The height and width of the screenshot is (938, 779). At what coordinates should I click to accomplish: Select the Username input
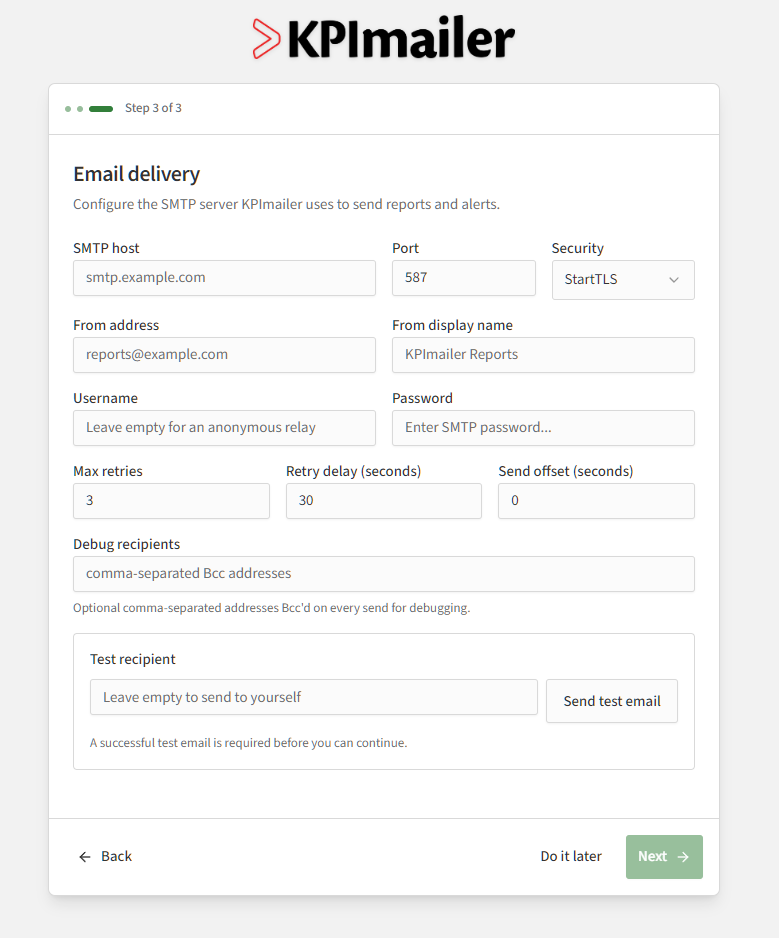(x=224, y=428)
